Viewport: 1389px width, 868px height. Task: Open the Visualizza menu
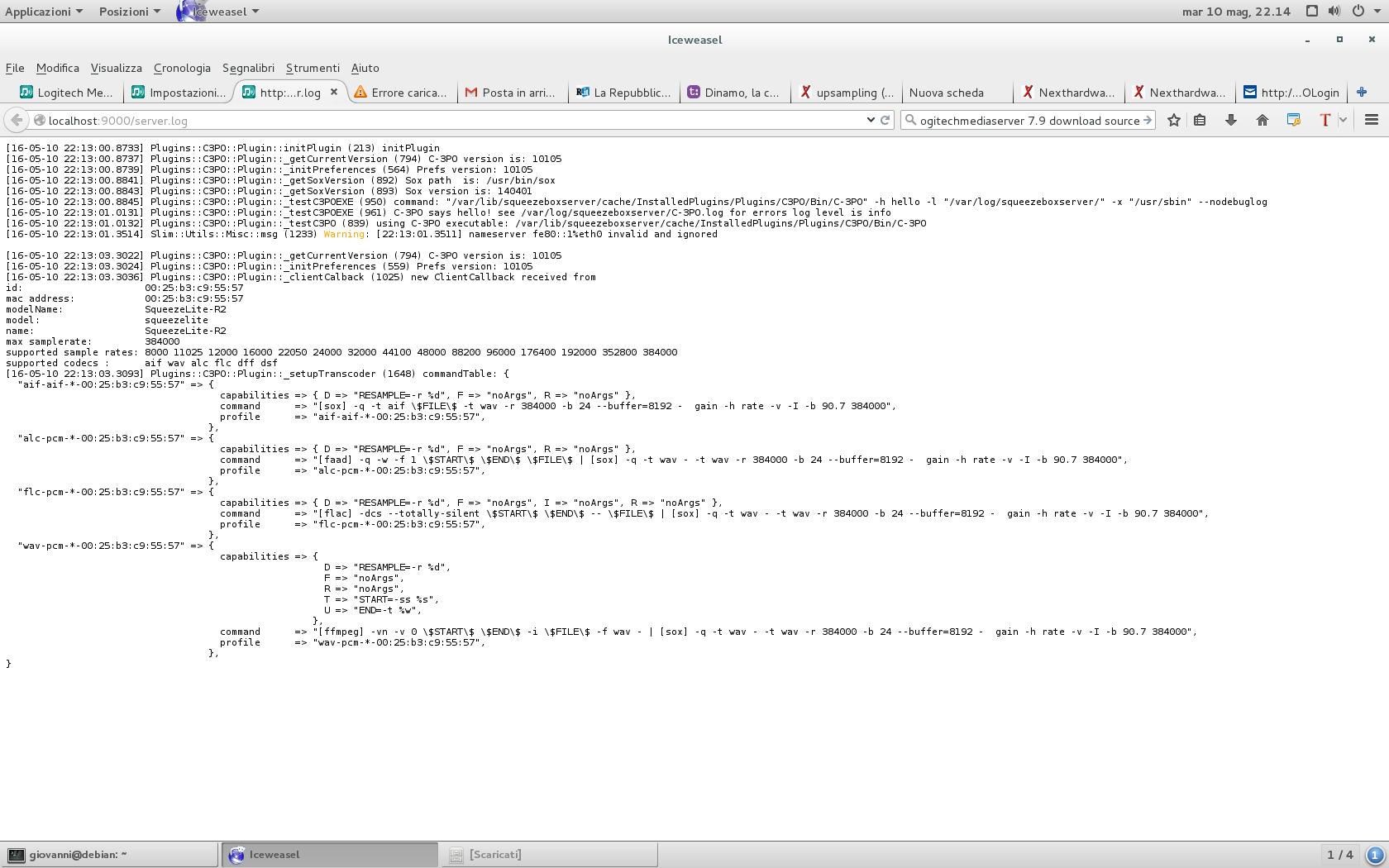point(117,68)
